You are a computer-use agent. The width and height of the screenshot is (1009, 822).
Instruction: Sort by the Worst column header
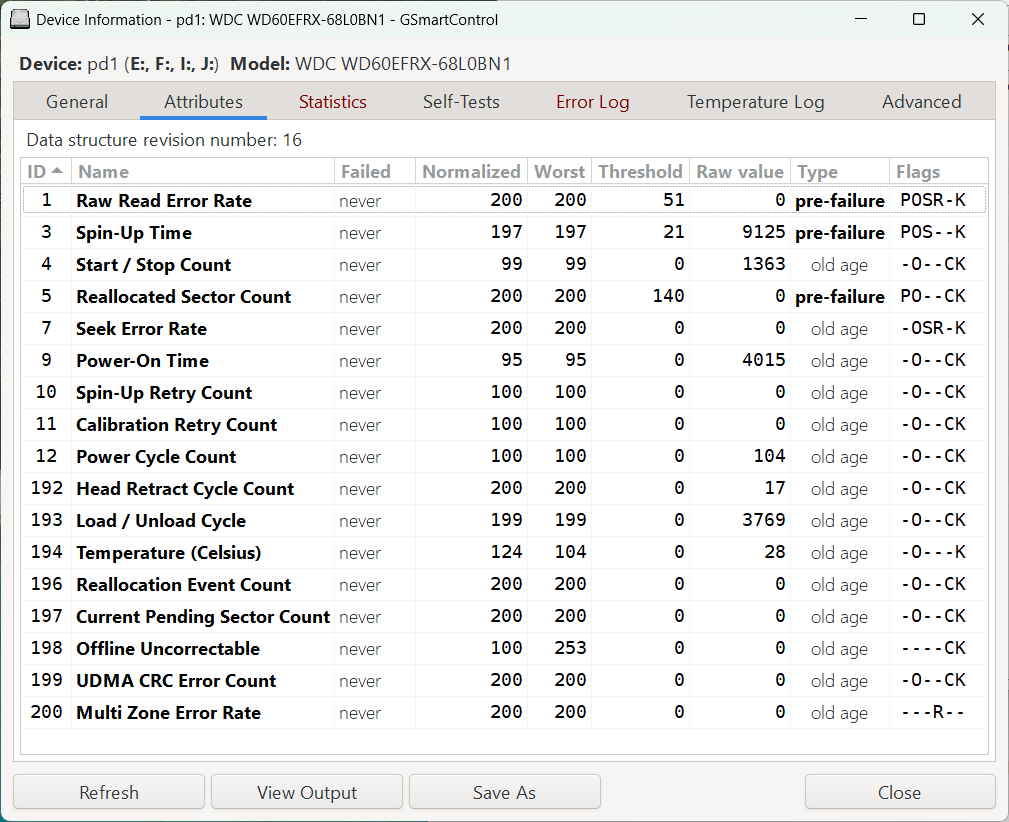coord(560,171)
